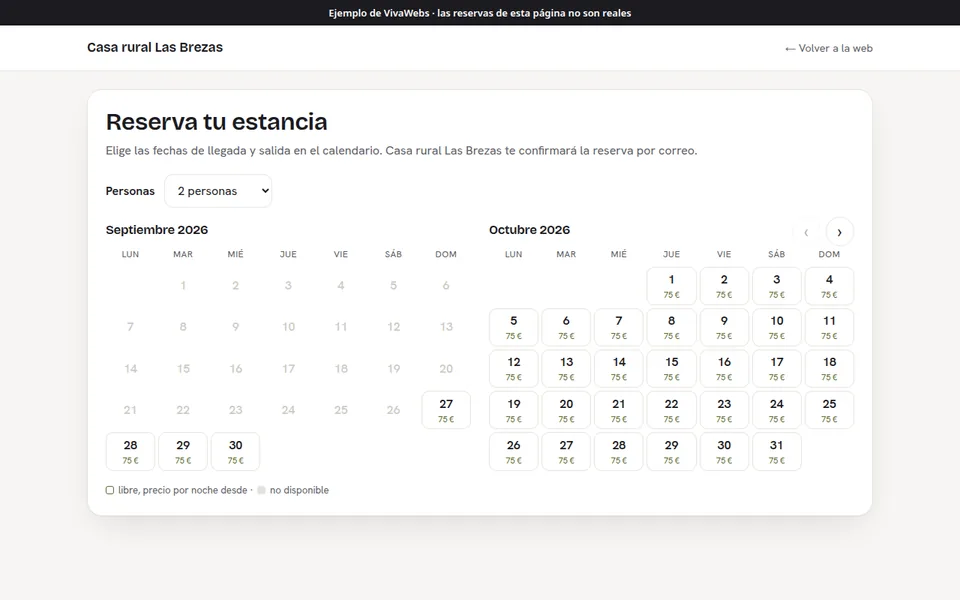Pick October 29 date cell
This screenshot has height=600, width=960.
(x=672, y=452)
